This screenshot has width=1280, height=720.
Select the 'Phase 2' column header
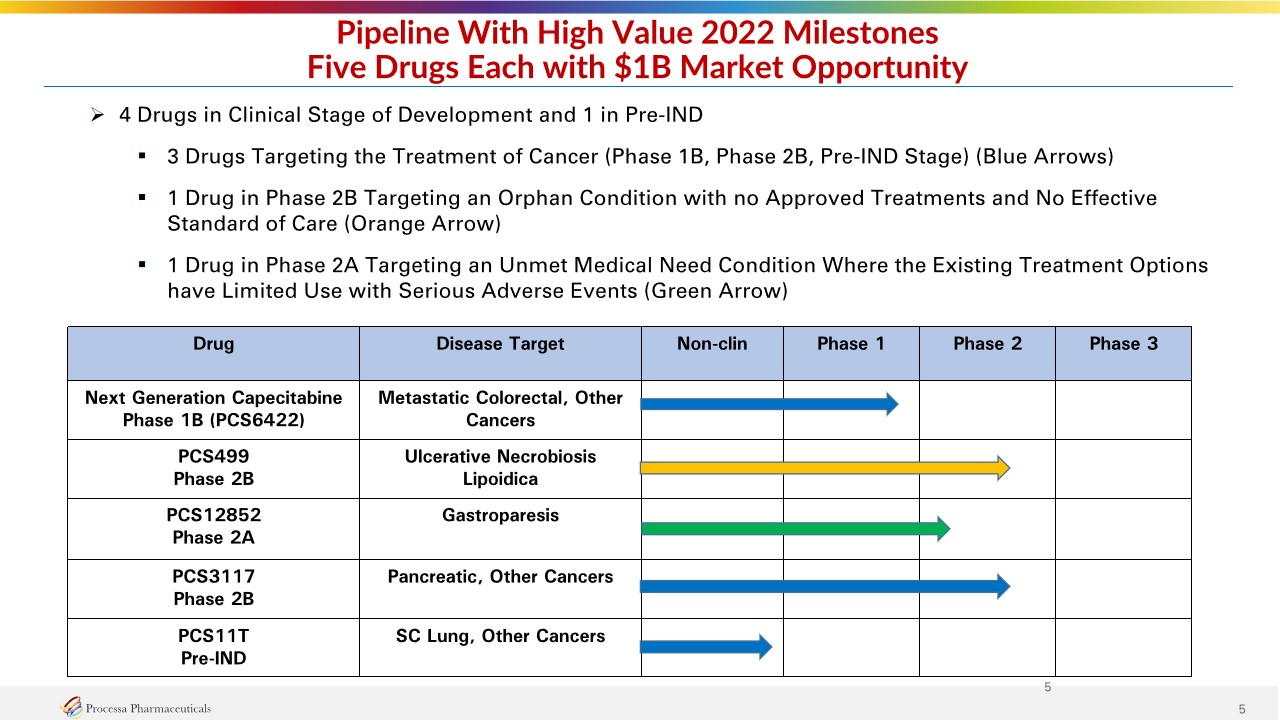pos(987,344)
